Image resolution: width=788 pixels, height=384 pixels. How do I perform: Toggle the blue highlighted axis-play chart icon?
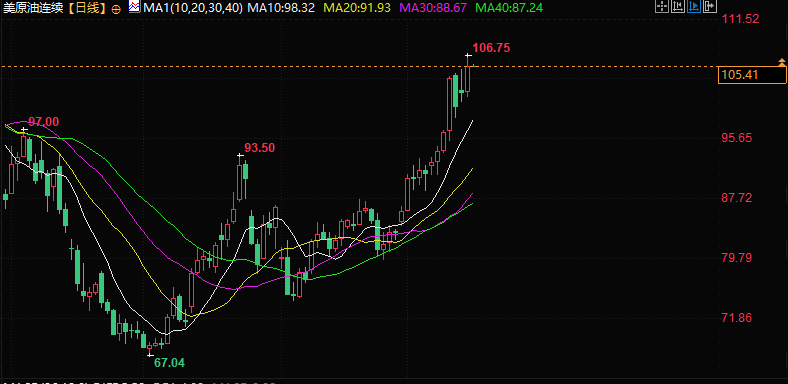click(694, 6)
